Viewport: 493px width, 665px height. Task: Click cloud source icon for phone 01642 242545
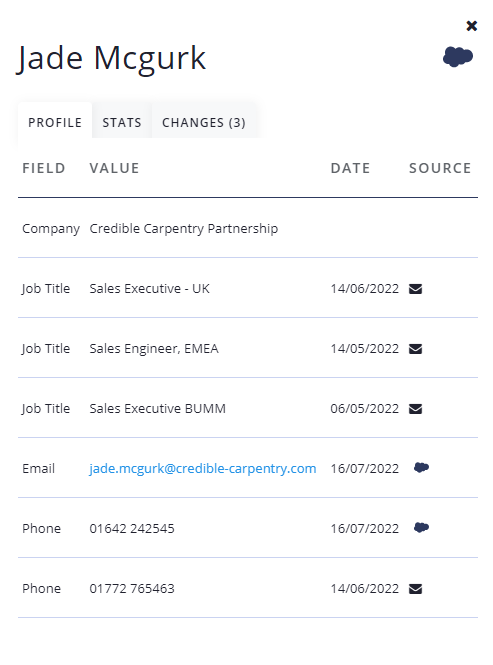tap(421, 528)
